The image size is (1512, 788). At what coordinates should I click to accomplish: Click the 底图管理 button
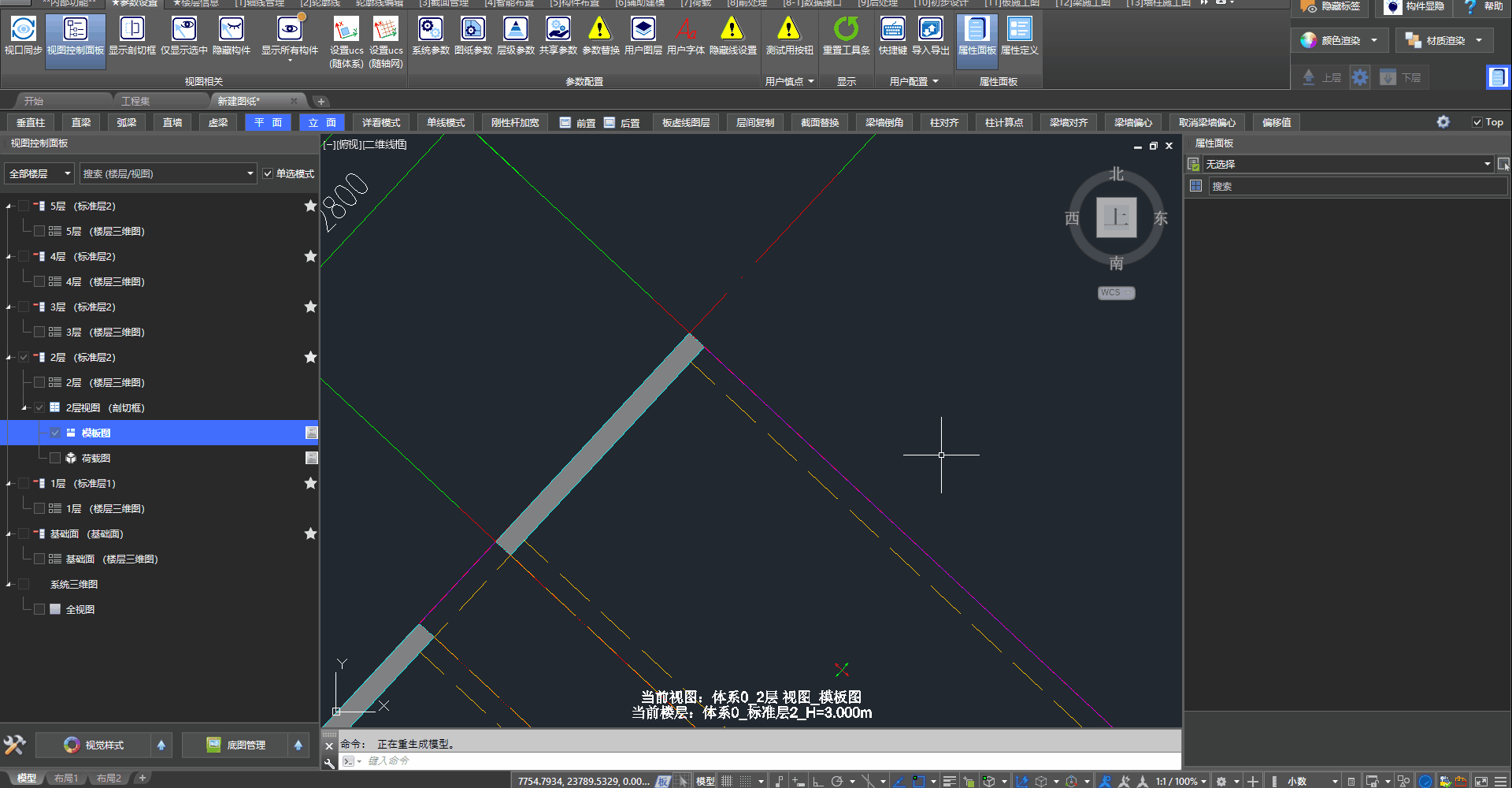236,745
